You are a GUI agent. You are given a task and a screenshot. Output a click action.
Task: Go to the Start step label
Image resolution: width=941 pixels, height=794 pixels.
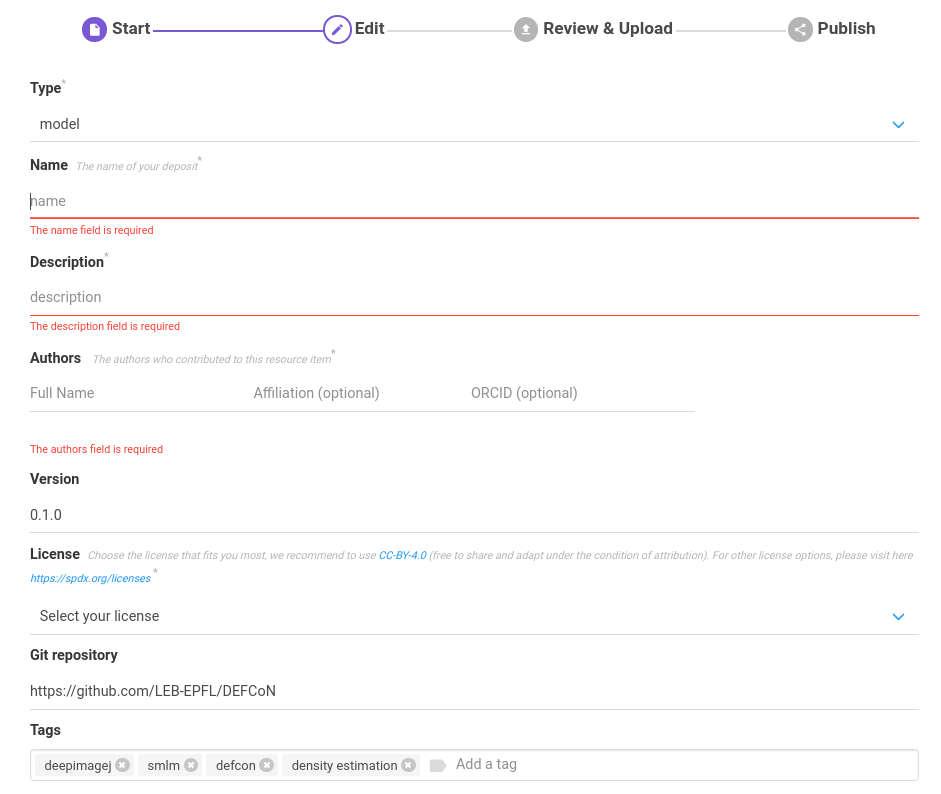(x=131, y=28)
